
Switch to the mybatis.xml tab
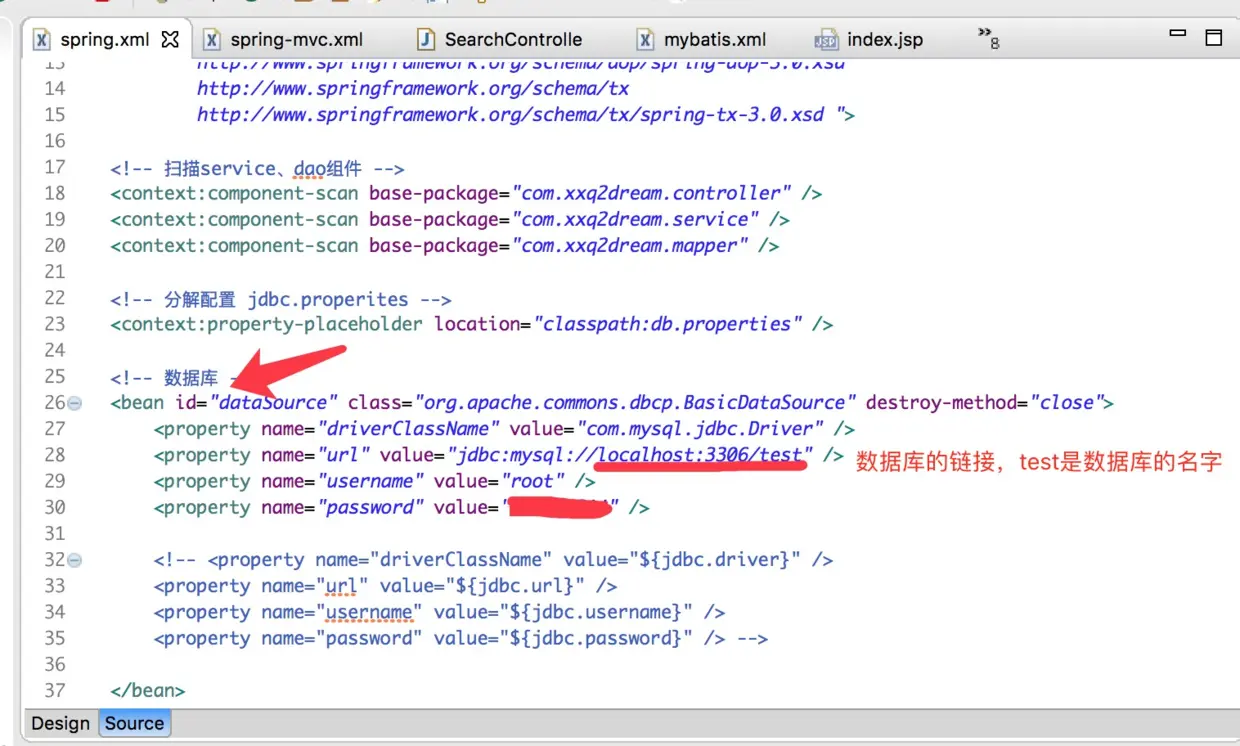pyautogui.click(x=715, y=40)
